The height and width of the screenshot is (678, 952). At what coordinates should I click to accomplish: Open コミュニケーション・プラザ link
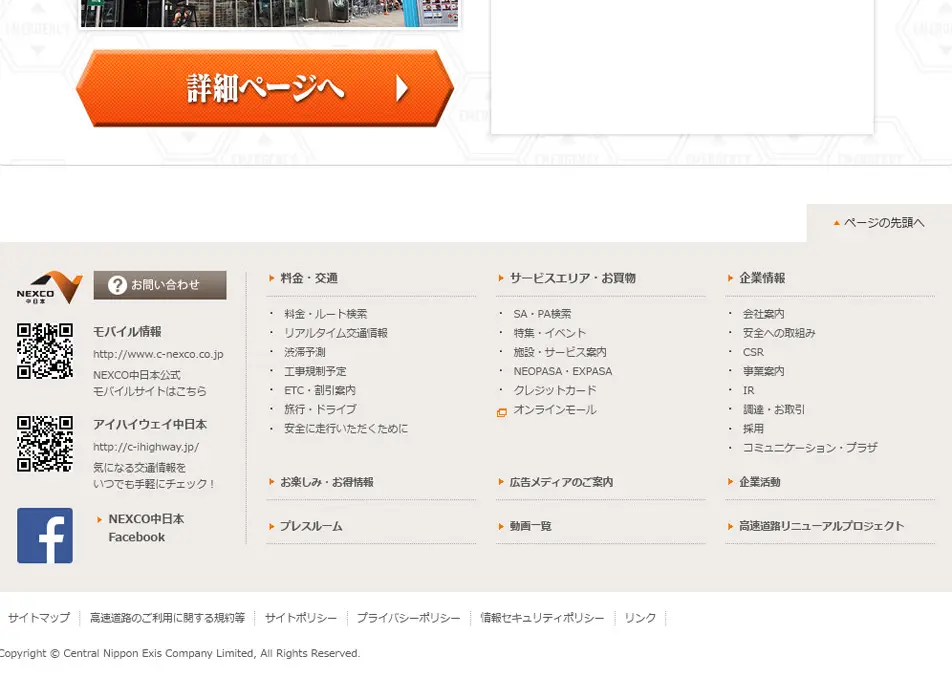810,447
